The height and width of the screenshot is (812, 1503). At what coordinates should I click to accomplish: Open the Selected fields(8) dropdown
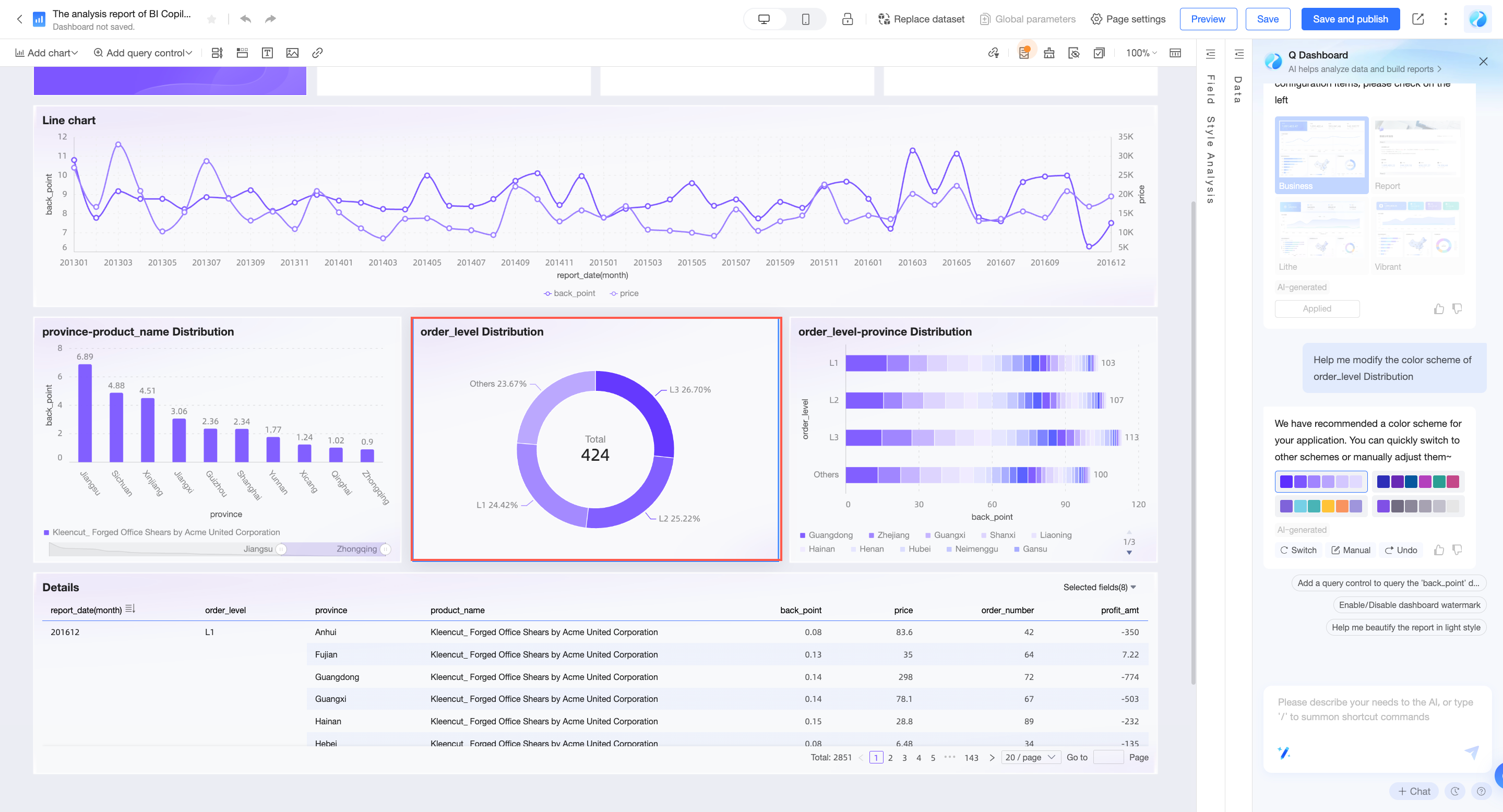pyautogui.click(x=1099, y=588)
